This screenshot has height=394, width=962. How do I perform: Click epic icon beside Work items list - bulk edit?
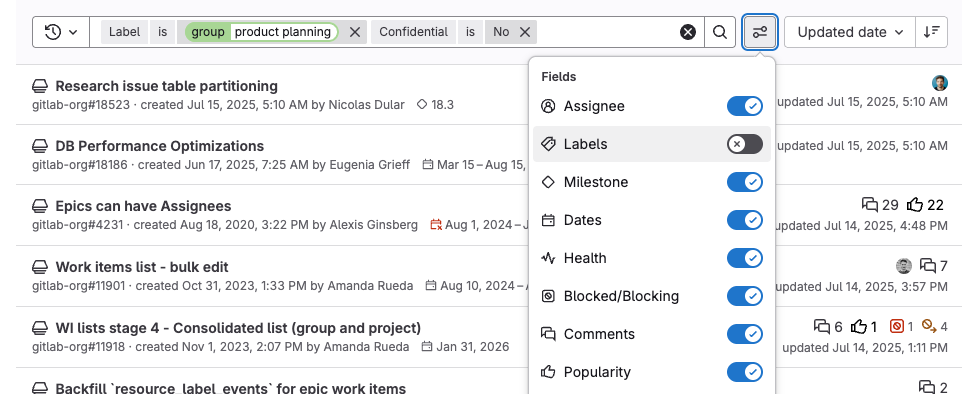[40, 267]
